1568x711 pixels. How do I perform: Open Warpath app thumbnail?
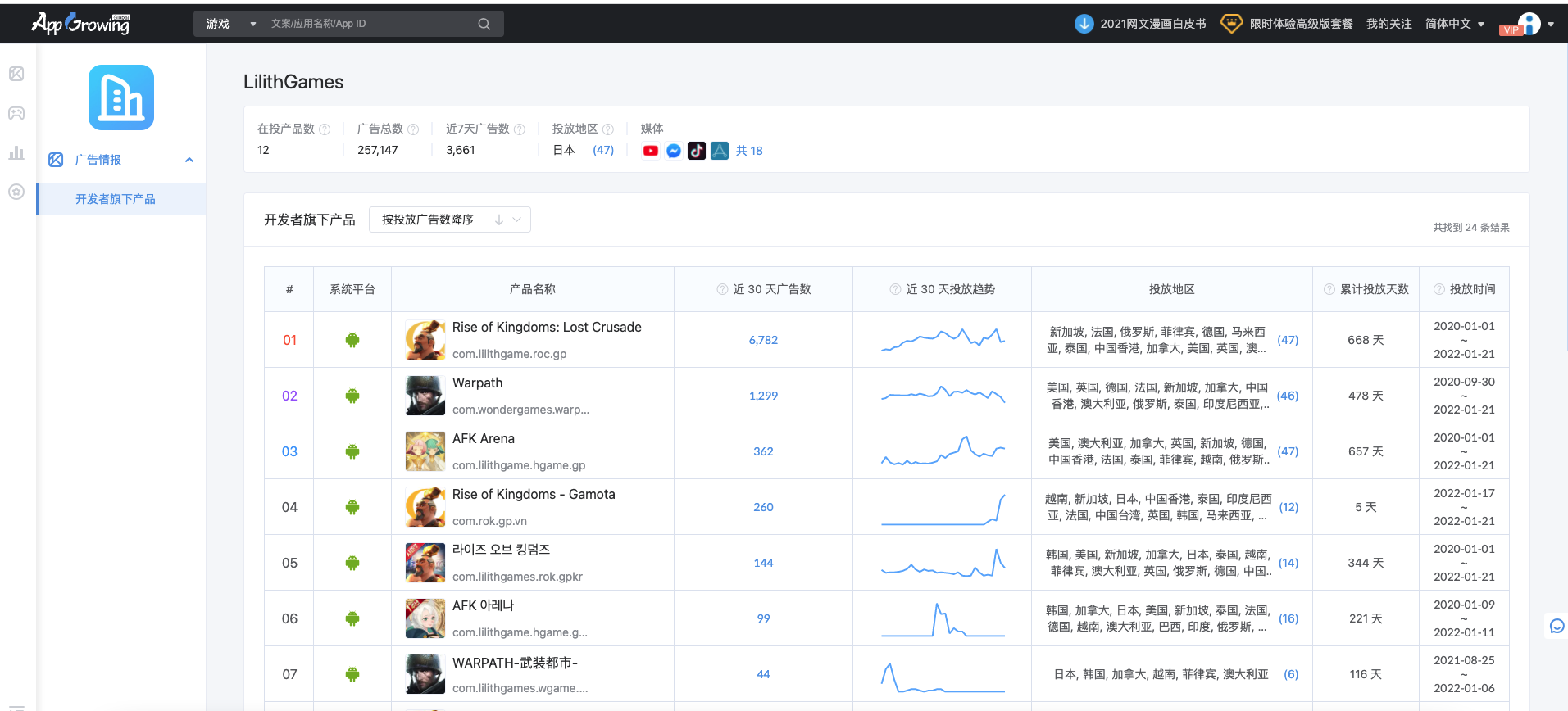coord(425,396)
